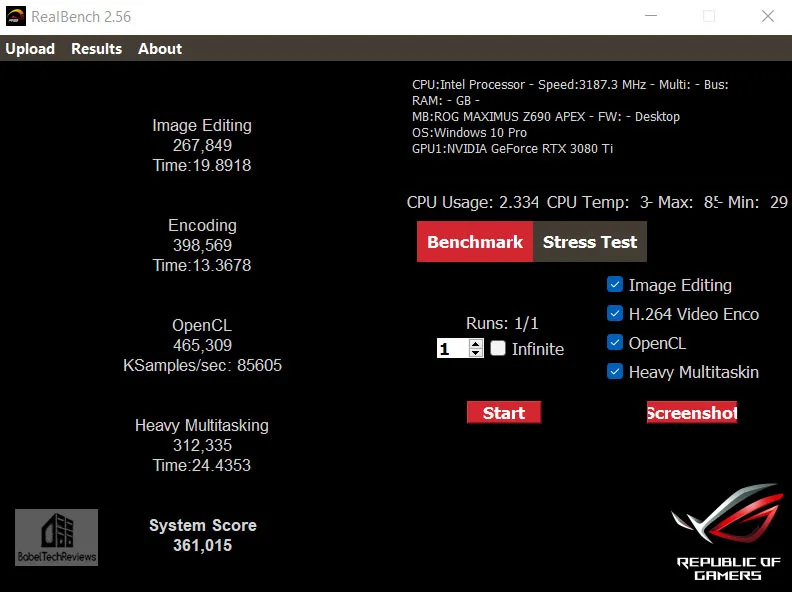Click the OpenCL score 465,309

tap(203, 346)
